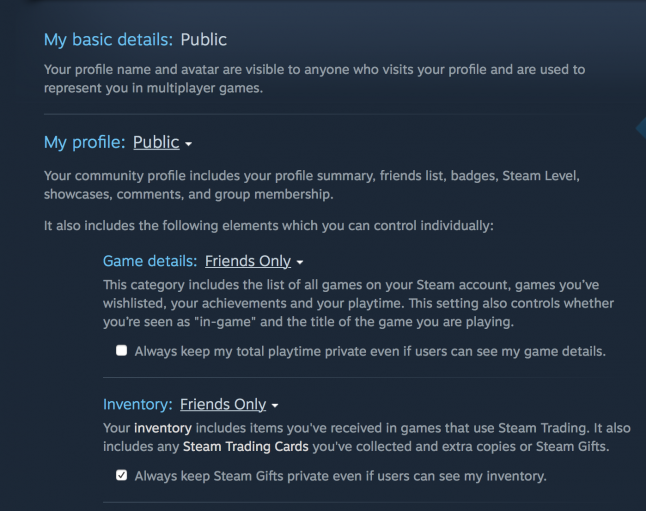Viewport: 646px width, 511px height.
Task: Click the community profile description paragraph
Action: [x=312, y=185]
